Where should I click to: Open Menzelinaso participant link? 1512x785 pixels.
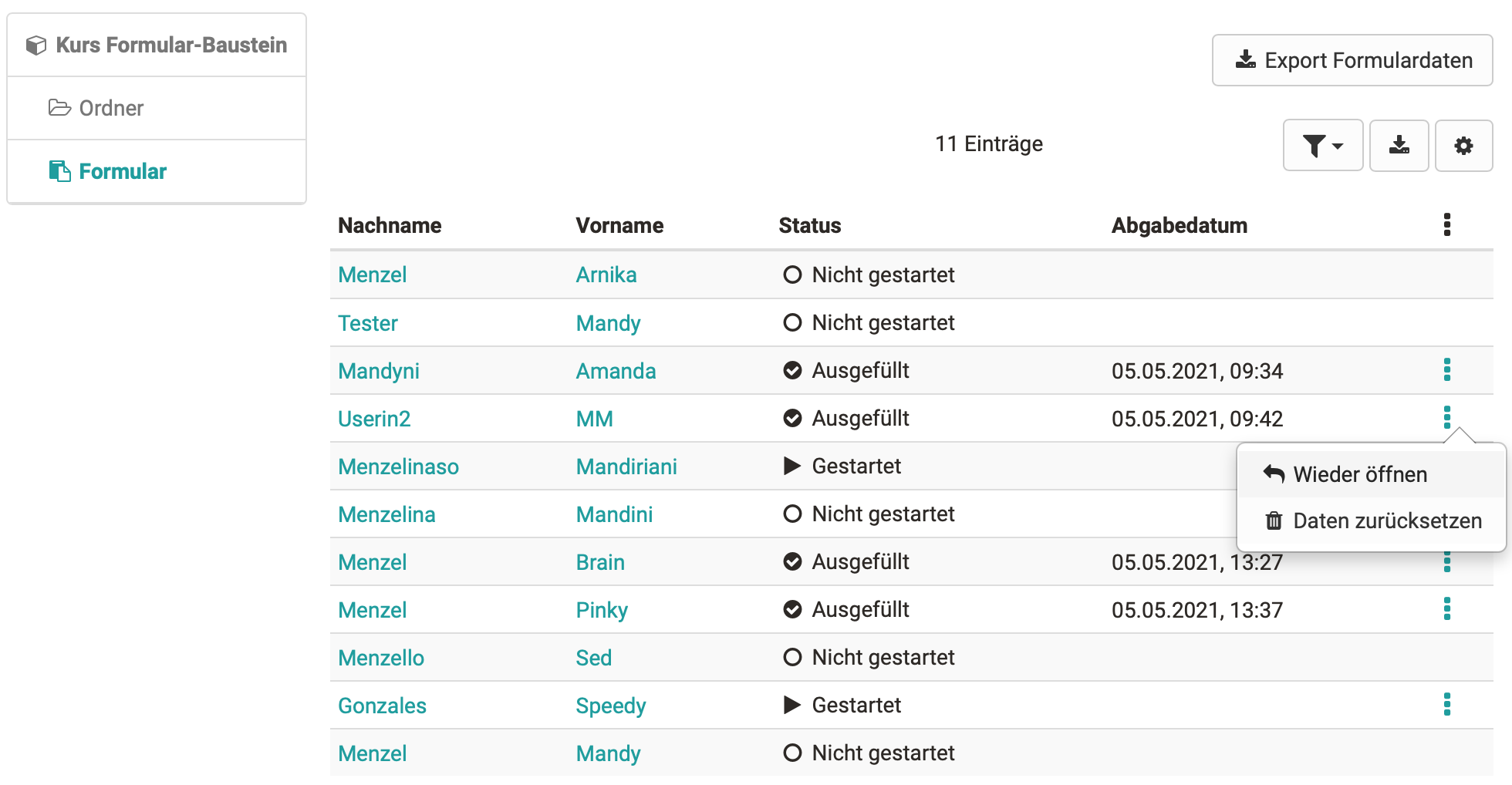click(x=398, y=467)
